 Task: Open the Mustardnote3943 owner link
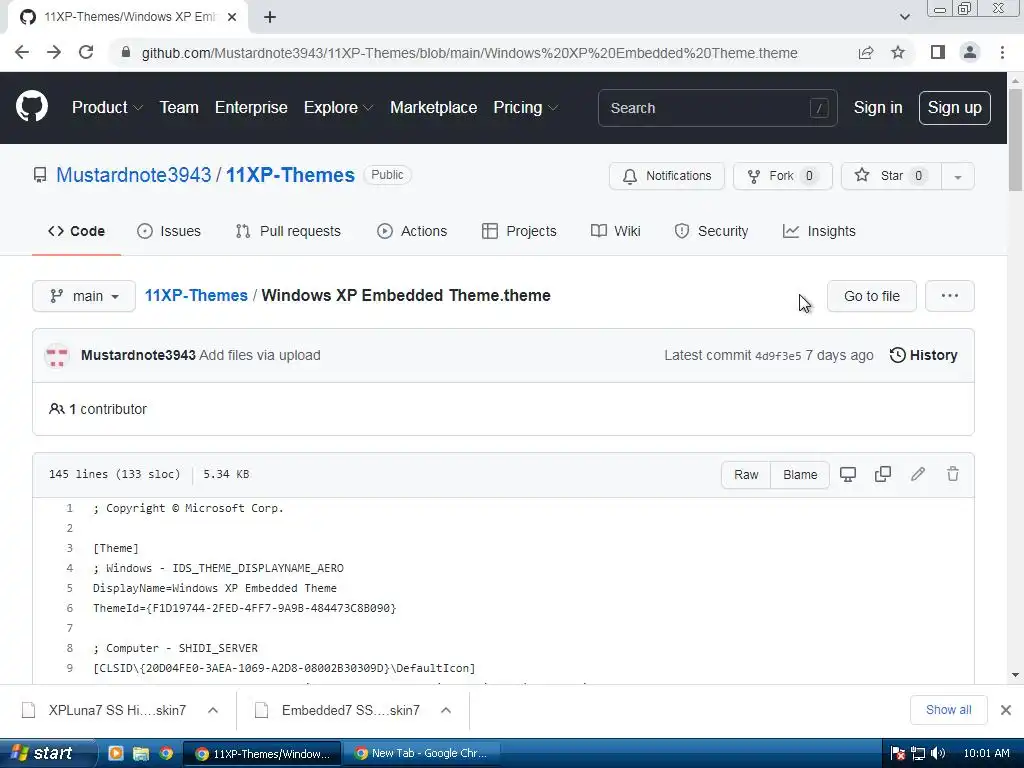133,175
